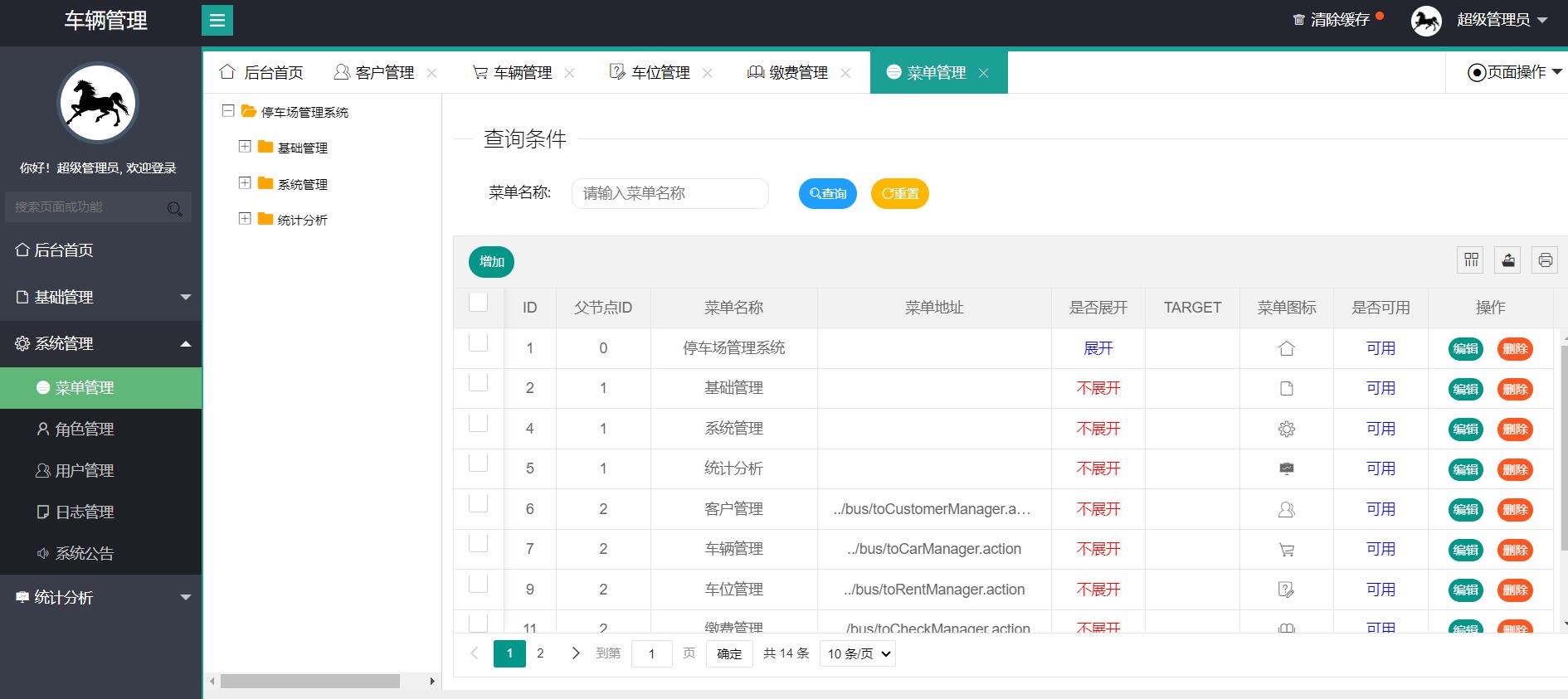Expand the 系统管理 tree node
This screenshot has height=699, width=1568.
[245, 182]
